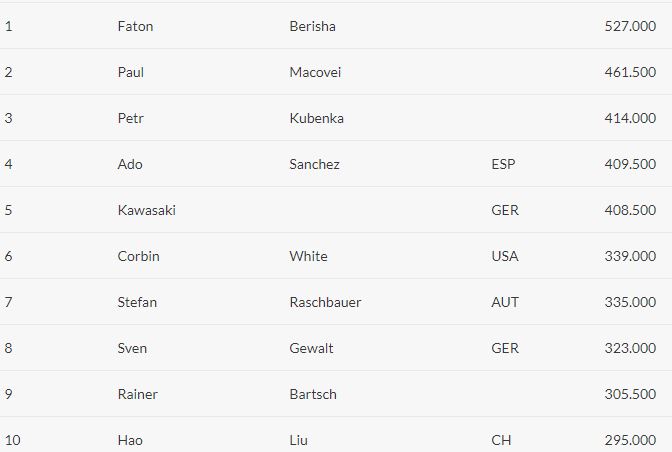Click the USA country label
The image size is (672, 452).
[505, 256]
